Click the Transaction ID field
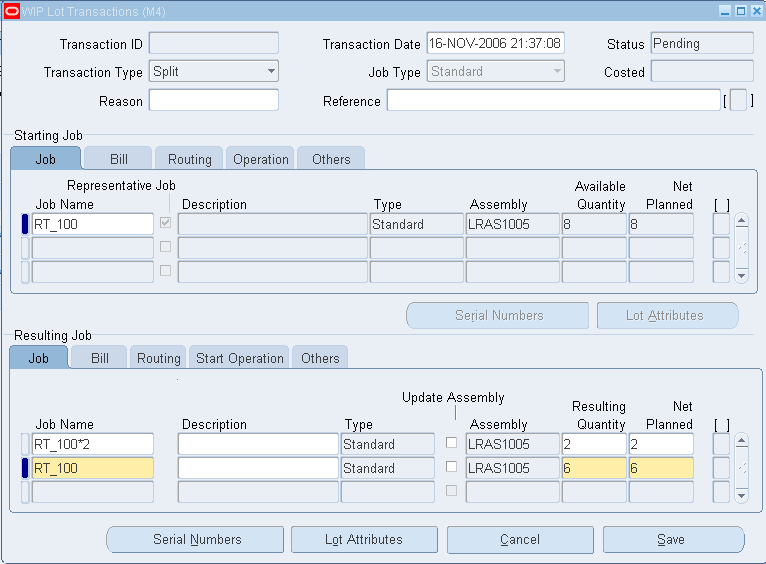The image size is (766, 564). [214, 43]
